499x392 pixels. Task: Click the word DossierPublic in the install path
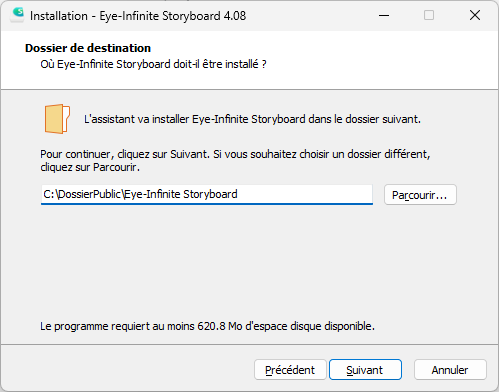pos(89,194)
